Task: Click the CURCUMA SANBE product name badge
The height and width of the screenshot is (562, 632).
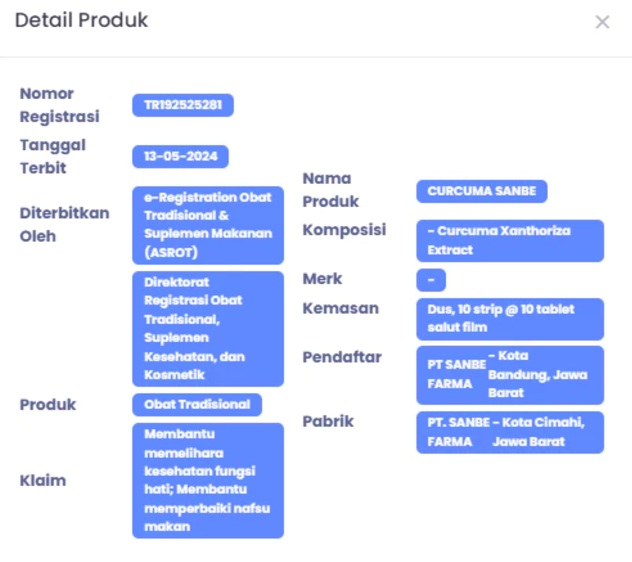Action: point(482,191)
